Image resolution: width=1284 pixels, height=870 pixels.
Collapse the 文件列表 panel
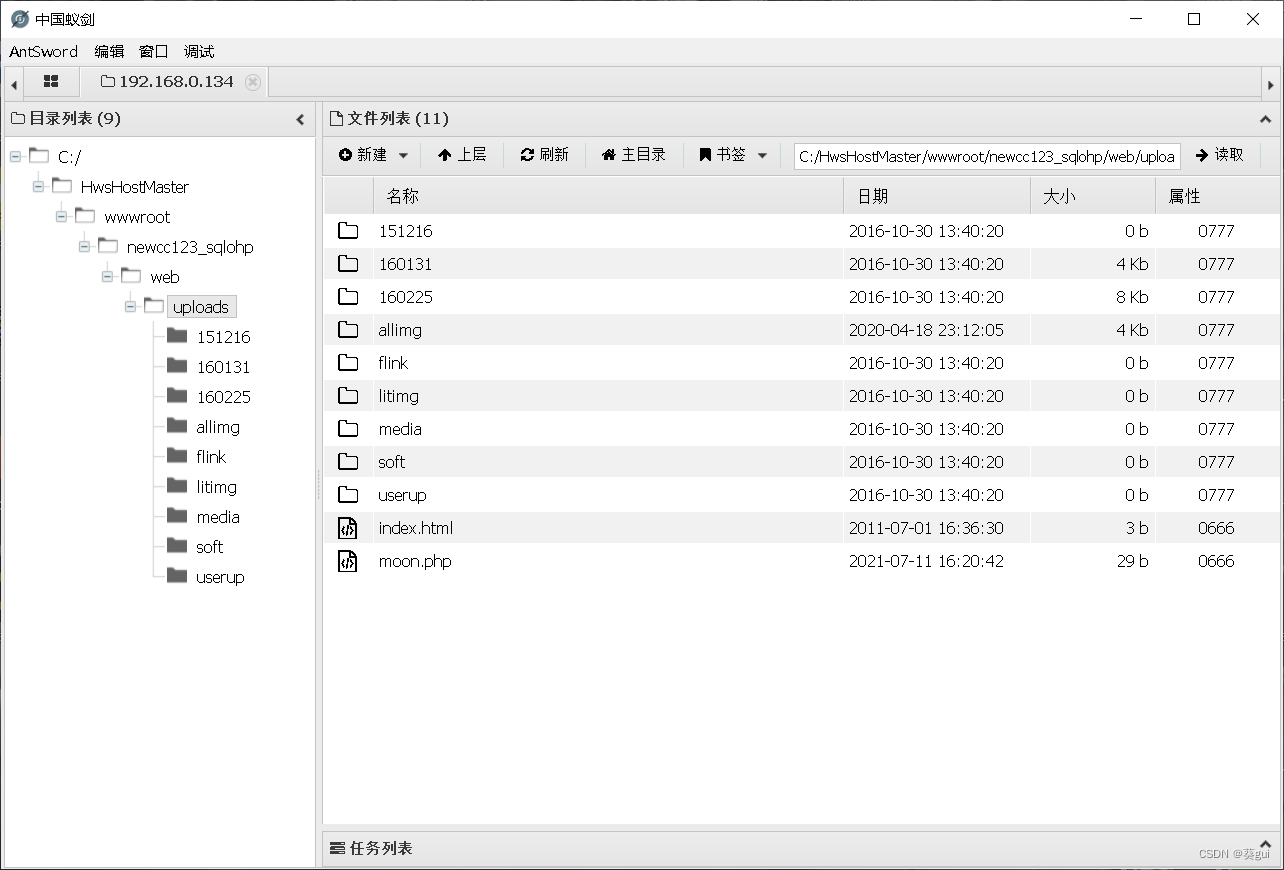1265,119
